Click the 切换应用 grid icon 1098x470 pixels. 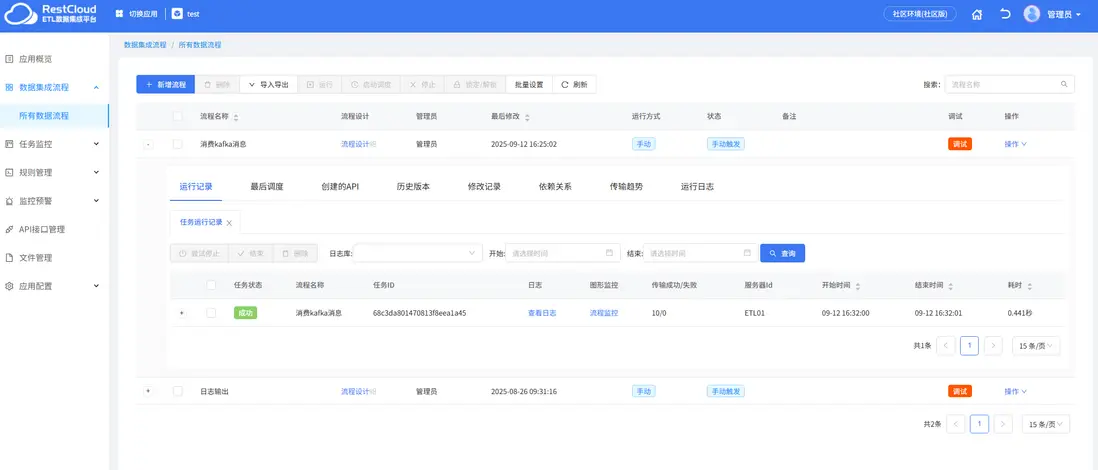point(119,14)
